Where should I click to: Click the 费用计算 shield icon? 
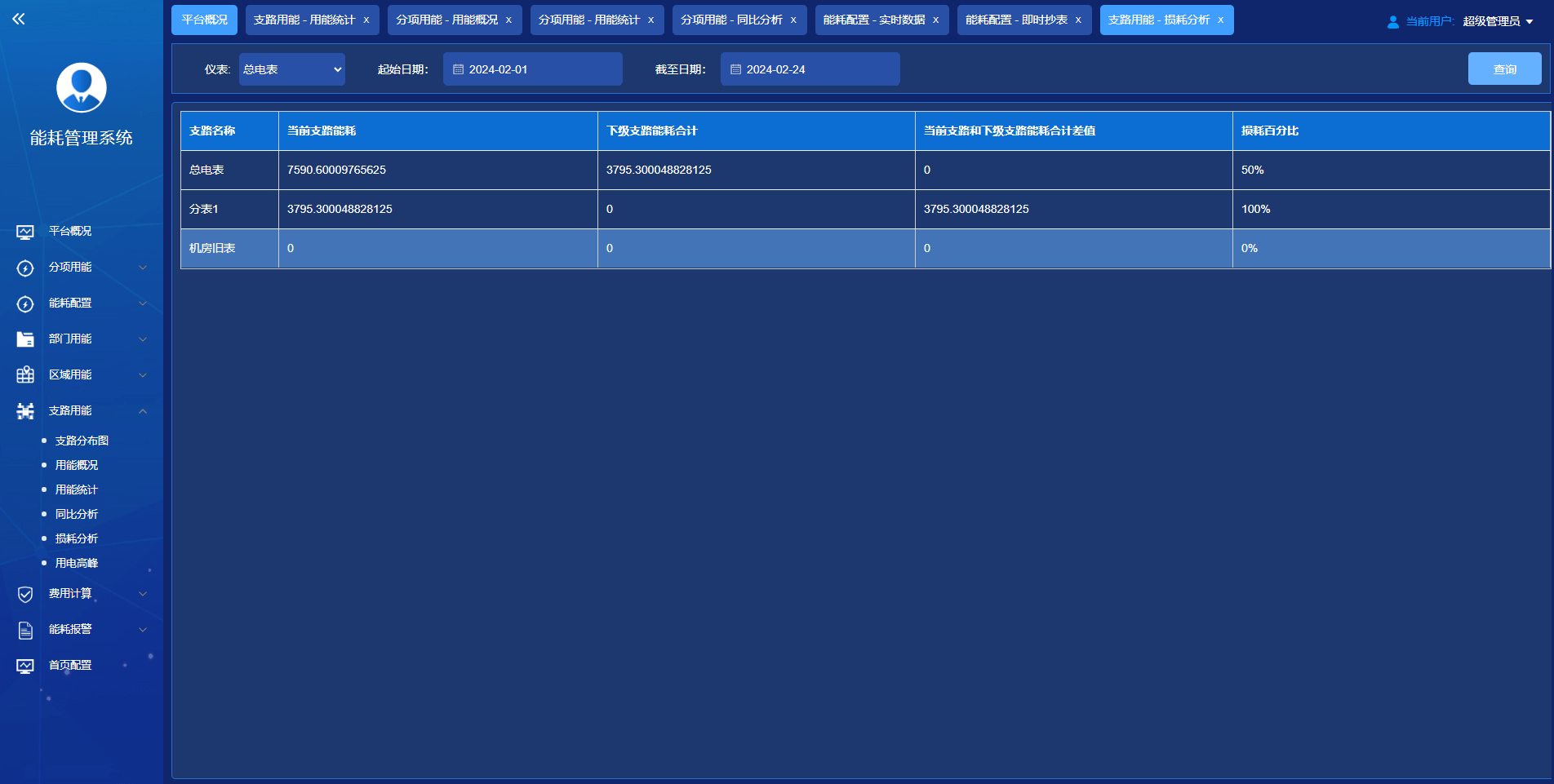pos(25,594)
